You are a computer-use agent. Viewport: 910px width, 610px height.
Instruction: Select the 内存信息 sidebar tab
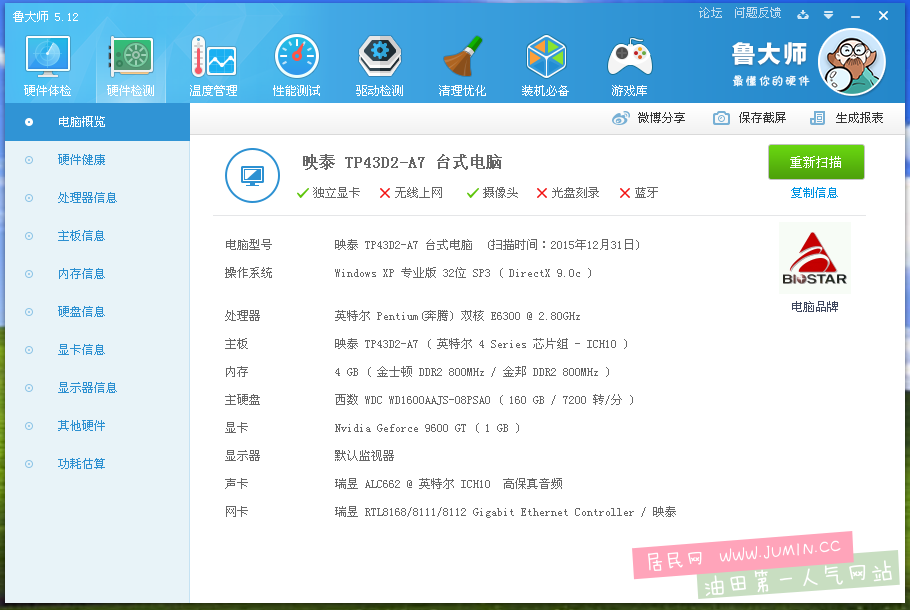(98, 274)
